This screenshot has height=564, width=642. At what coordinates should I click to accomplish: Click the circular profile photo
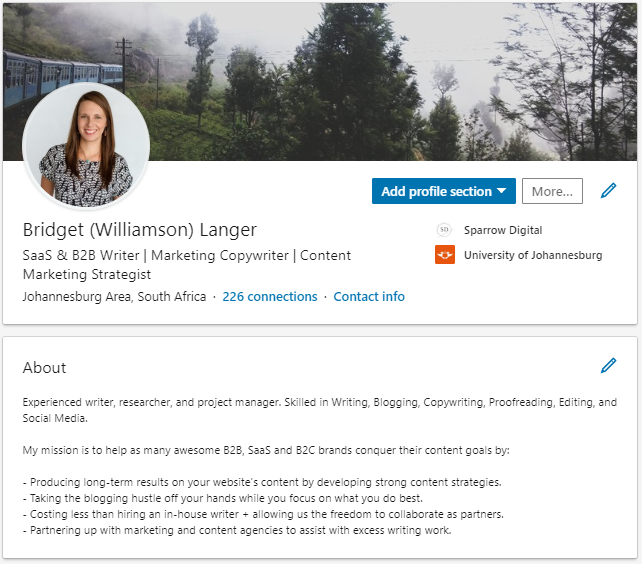[x=86, y=146]
